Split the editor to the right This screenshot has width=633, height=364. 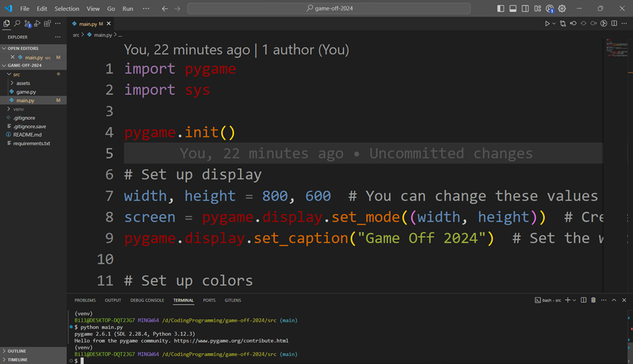pyautogui.click(x=614, y=24)
